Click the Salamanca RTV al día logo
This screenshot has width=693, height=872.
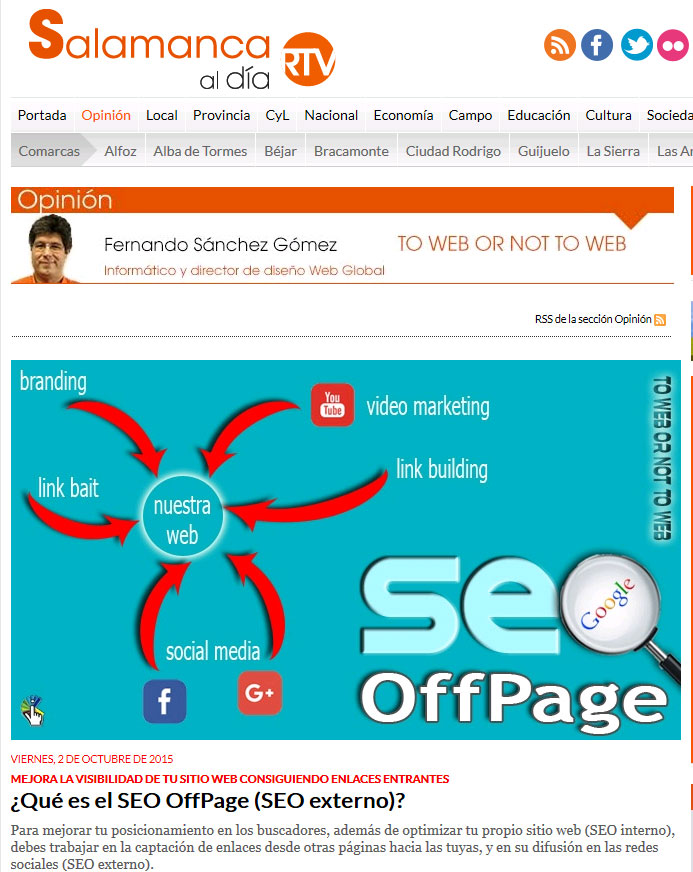click(x=182, y=50)
